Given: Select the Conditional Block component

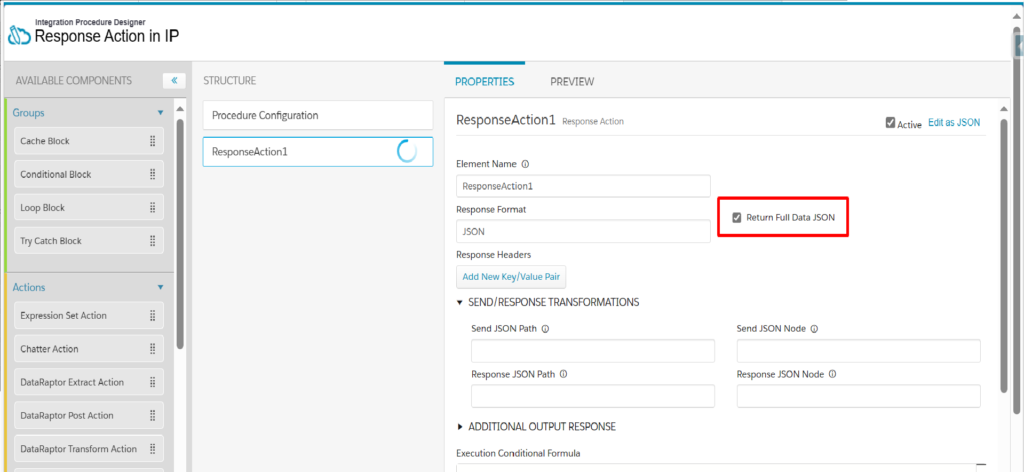Looking at the screenshot, I should (89, 174).
